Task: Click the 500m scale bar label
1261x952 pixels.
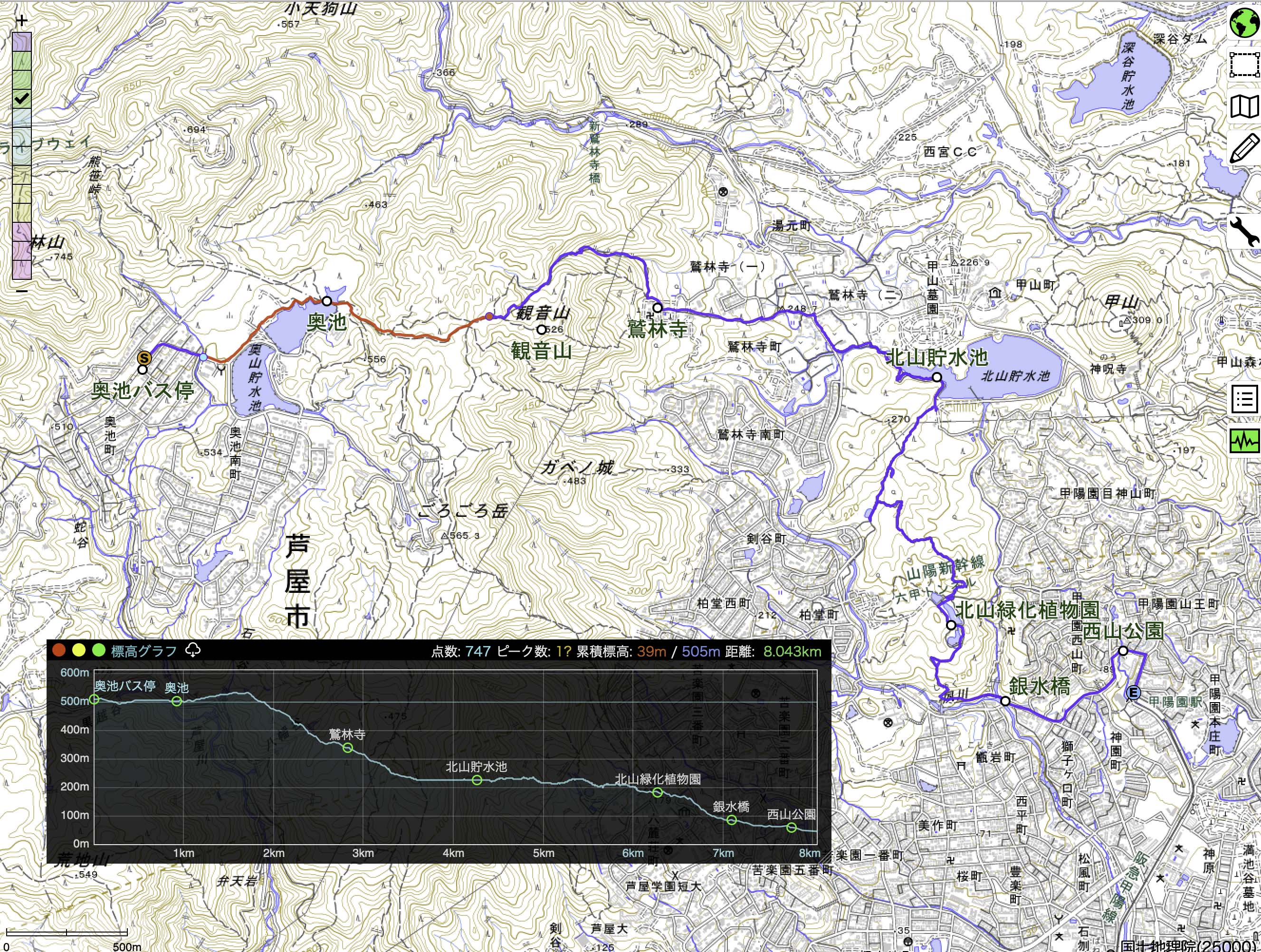Action: pyautogui.click(x=126, y=947)
